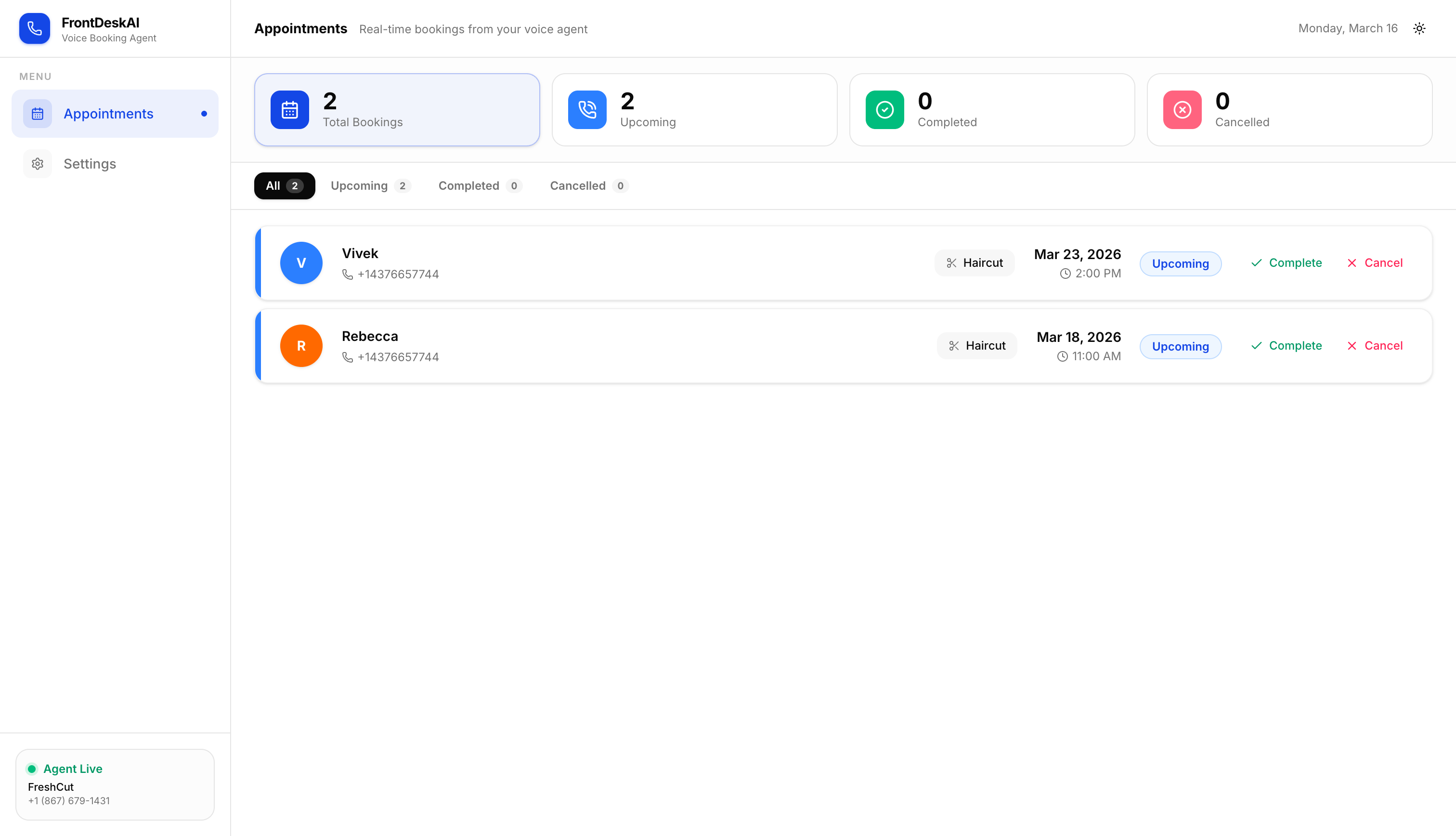Toggle the light/dark theme sun icon
Image resolution: width=1456 pixels, height=836 pixels.
point(1419,29)
